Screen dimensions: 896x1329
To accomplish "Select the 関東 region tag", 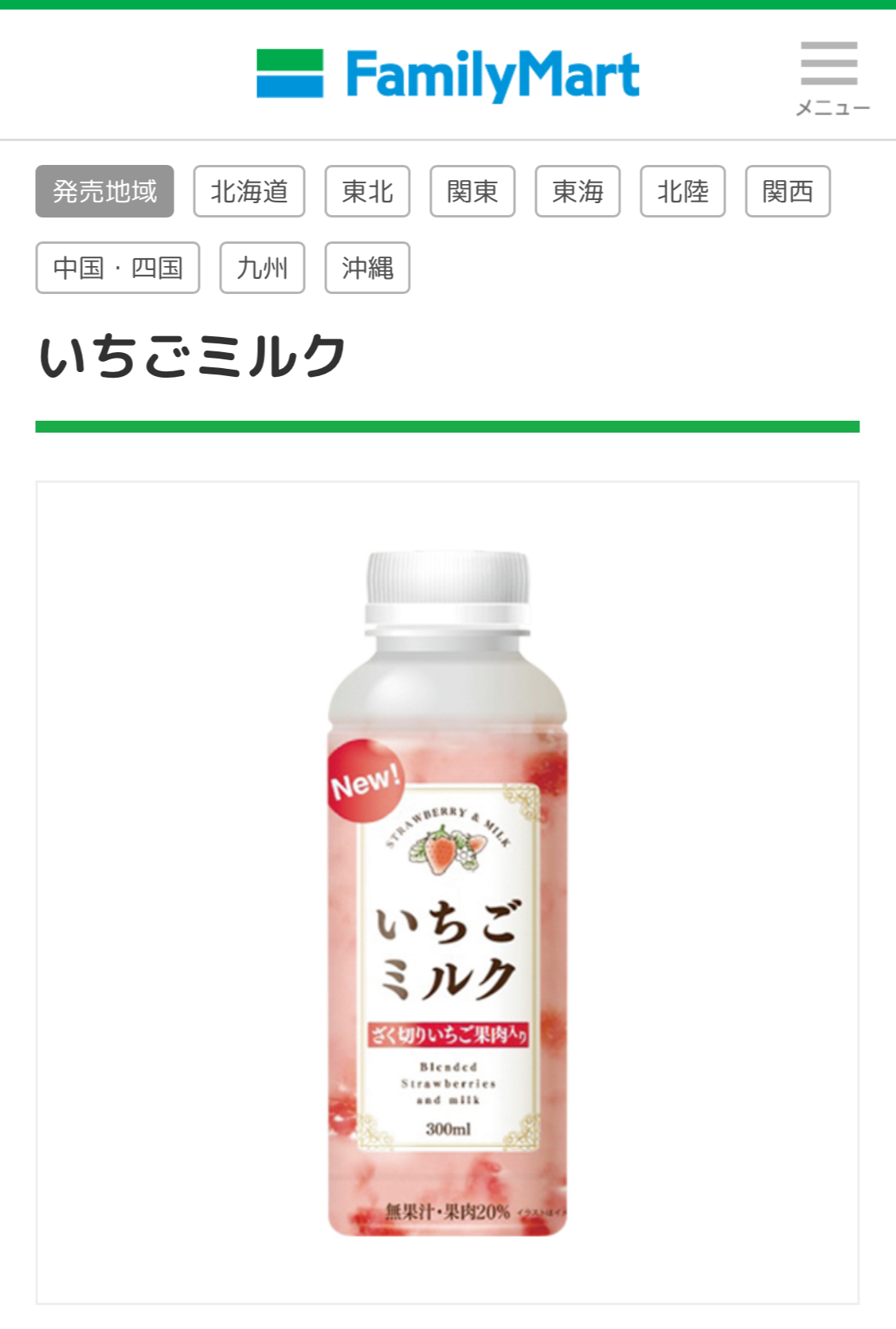I will 472,191.
